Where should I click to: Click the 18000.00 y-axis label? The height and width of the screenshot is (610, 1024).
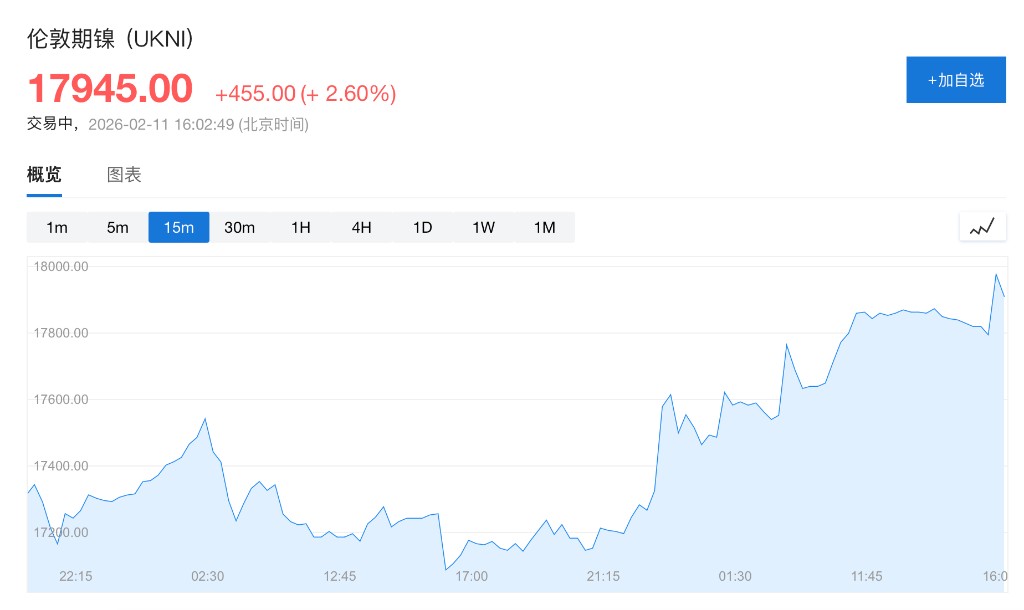tap(62, 267)
